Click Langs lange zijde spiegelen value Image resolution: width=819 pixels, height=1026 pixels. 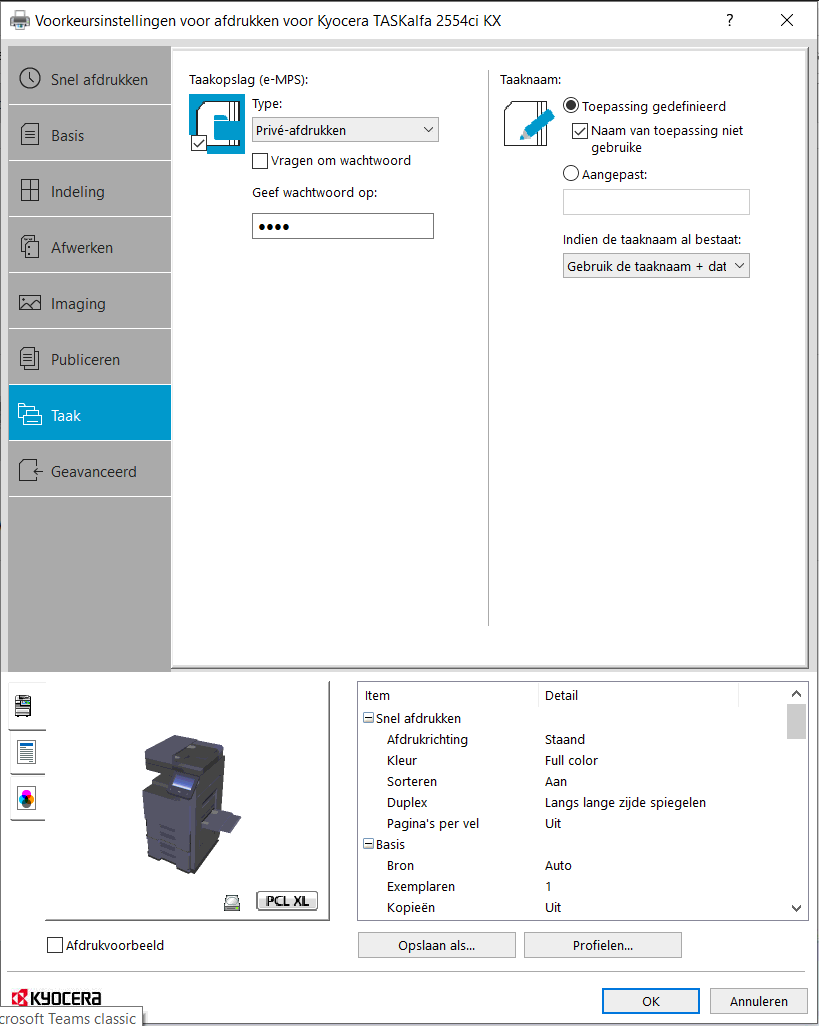(x=625, y=802)
